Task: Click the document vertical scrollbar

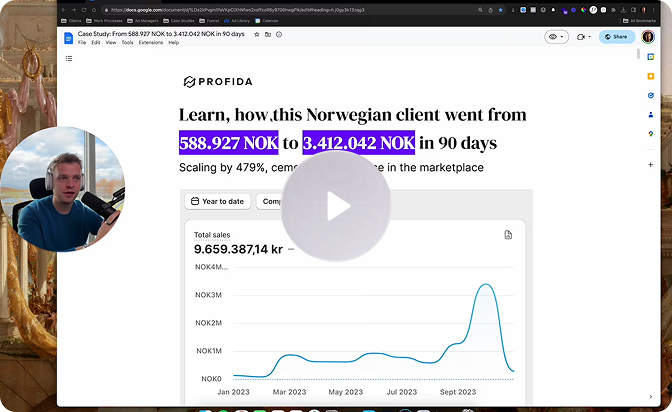Action: (638, 54)
